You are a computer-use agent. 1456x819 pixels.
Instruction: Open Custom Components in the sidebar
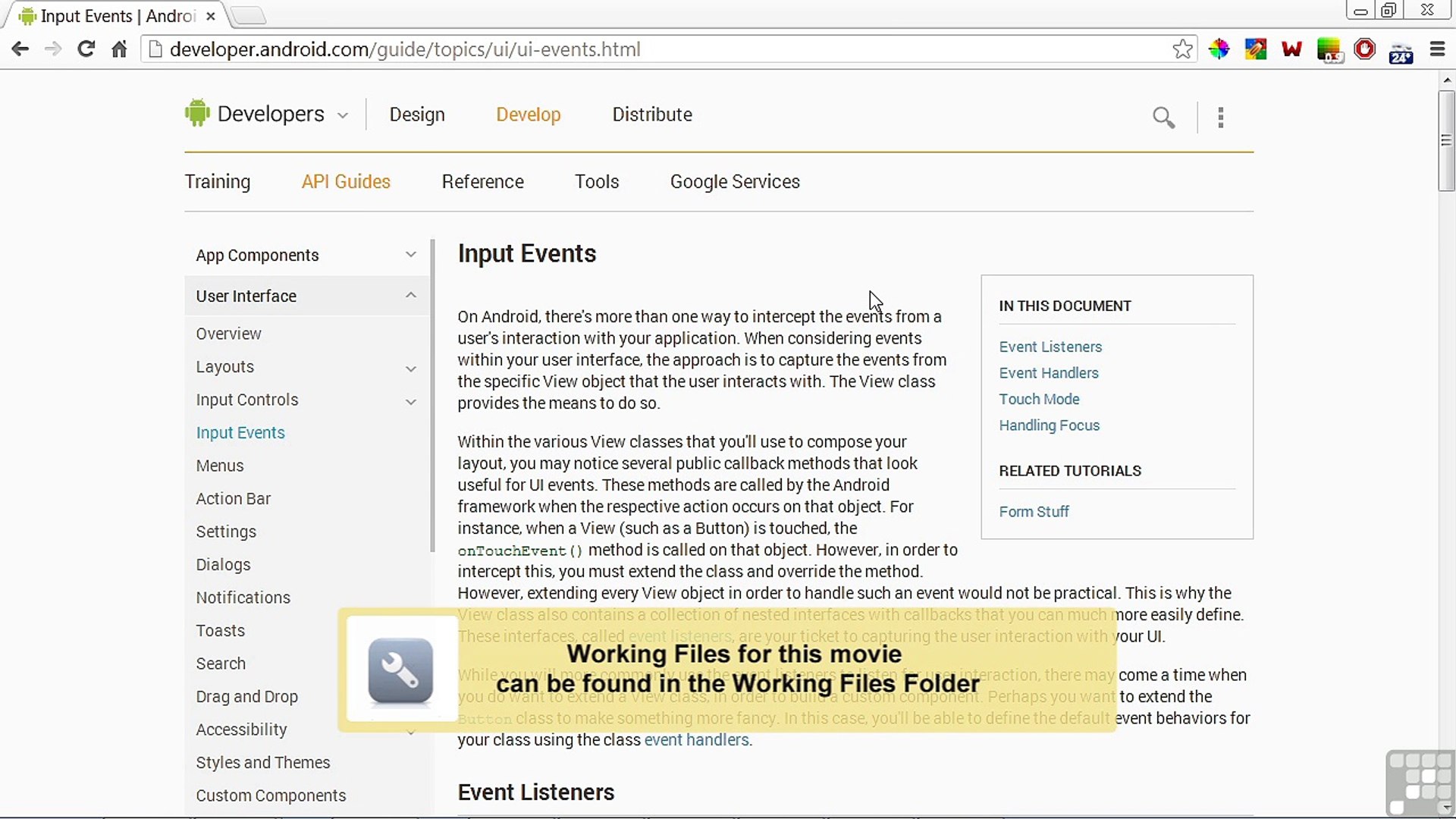coord(271,795)
